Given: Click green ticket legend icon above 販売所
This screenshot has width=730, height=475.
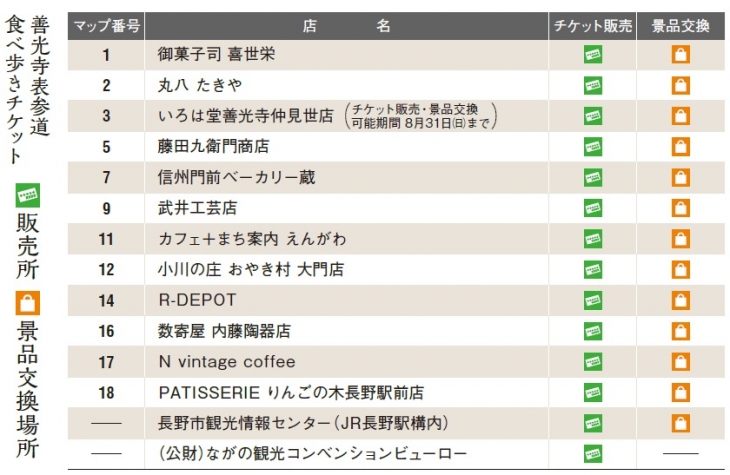Looking at the screenshot, I should pos(27,195).
